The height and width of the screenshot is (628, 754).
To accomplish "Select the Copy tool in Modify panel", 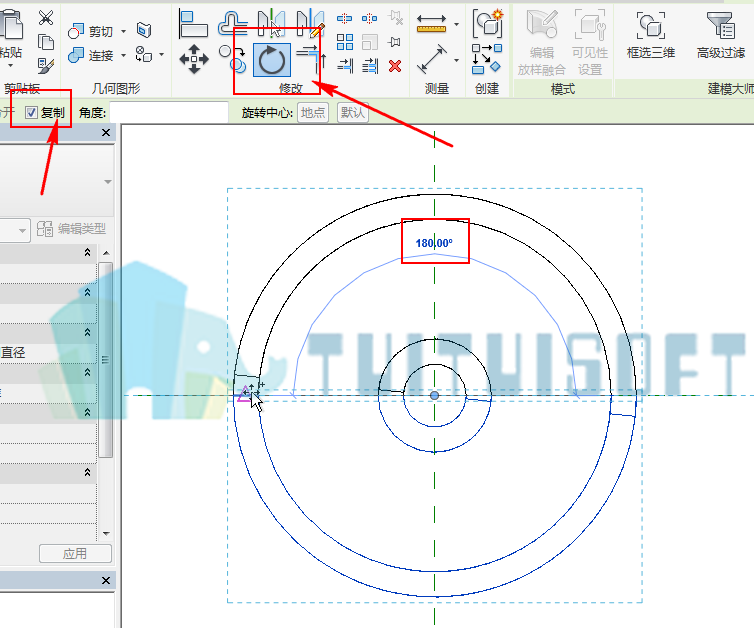I will click(233, 59).
